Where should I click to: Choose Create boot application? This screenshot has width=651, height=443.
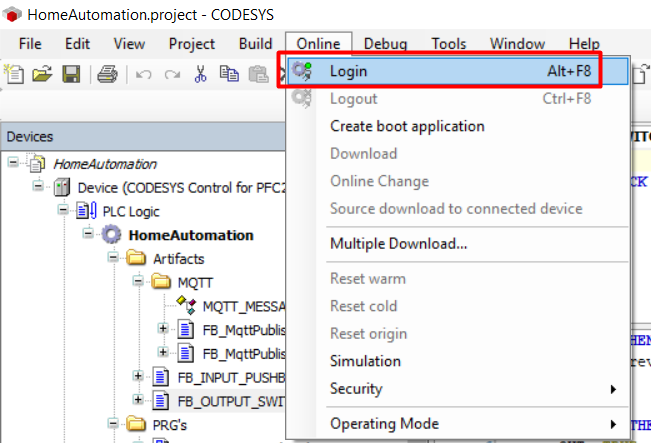coord(458,126)
